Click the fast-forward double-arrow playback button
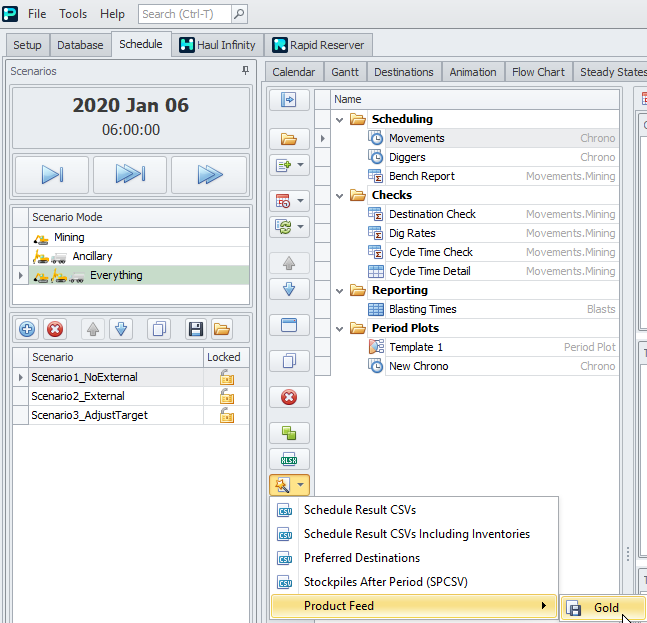 [x=130, y=175]
